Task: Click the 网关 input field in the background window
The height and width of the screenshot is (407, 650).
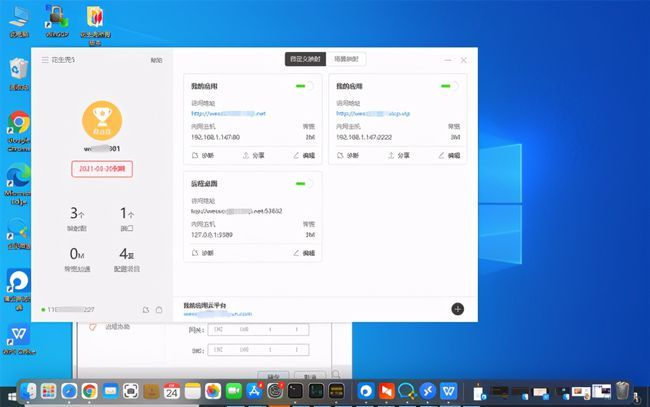Action: (258, 329)
